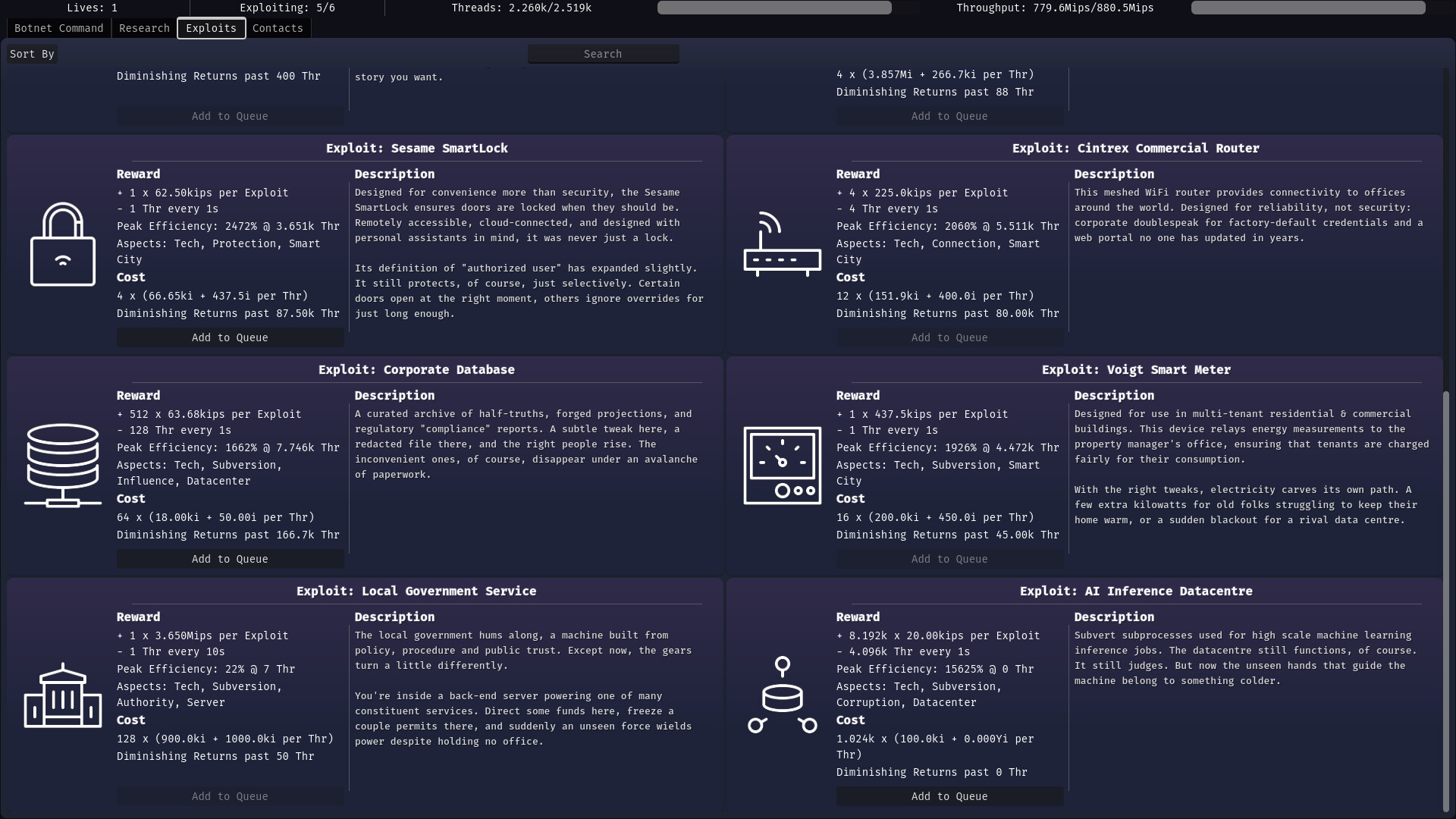
Task: Add Voigt Smart Meter to Queue
Action: [x=949, y=559]
